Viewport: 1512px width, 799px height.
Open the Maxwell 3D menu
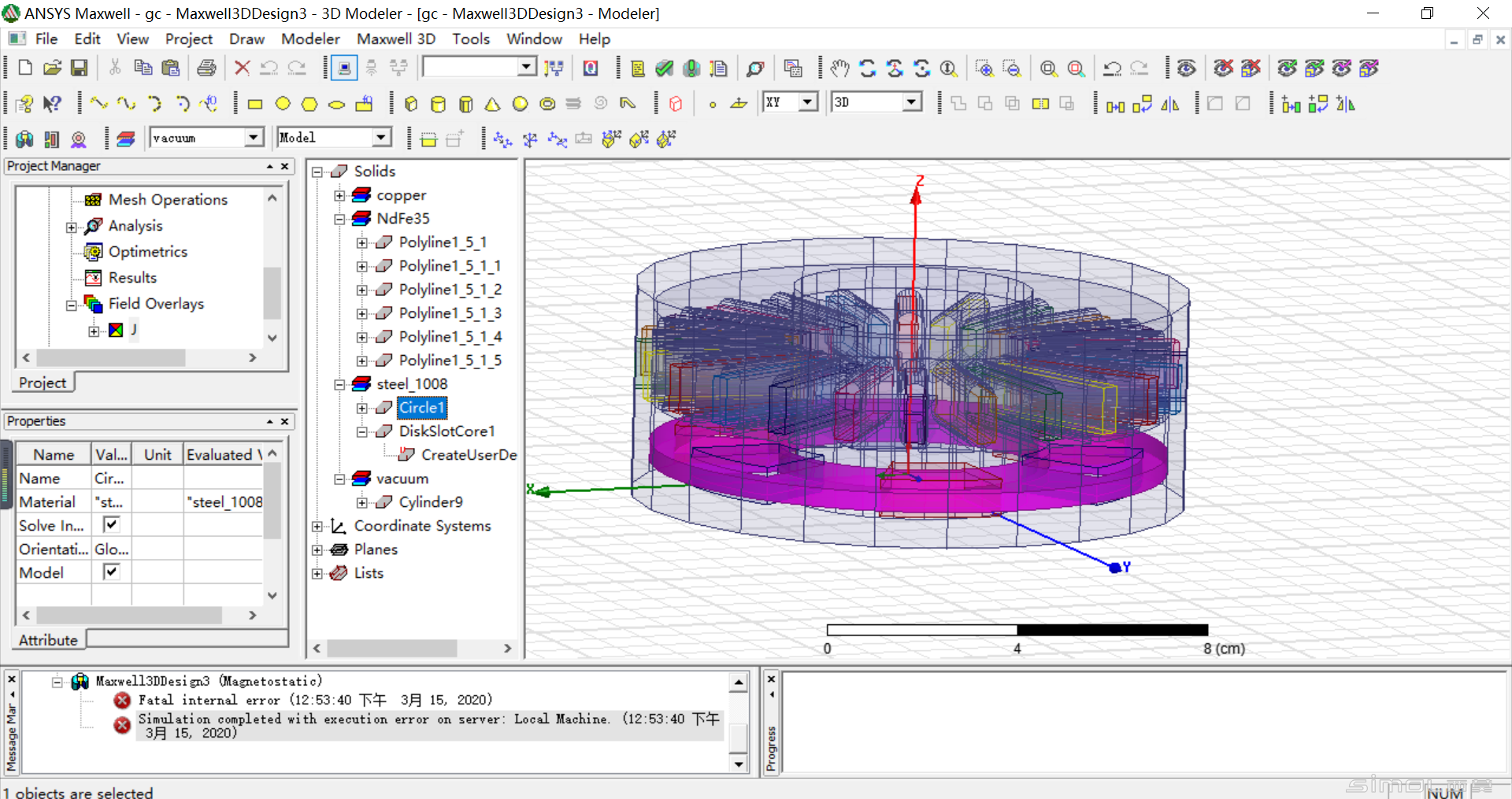click(396, 39)
